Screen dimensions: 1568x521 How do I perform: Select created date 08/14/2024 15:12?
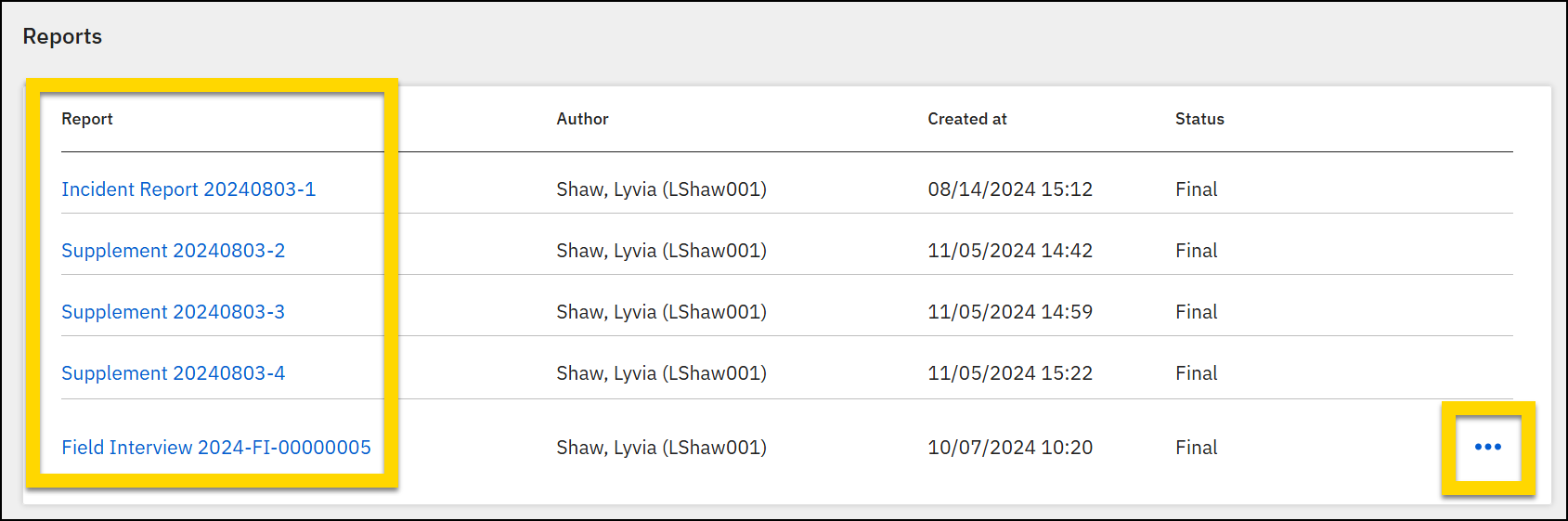(1010, 189)
